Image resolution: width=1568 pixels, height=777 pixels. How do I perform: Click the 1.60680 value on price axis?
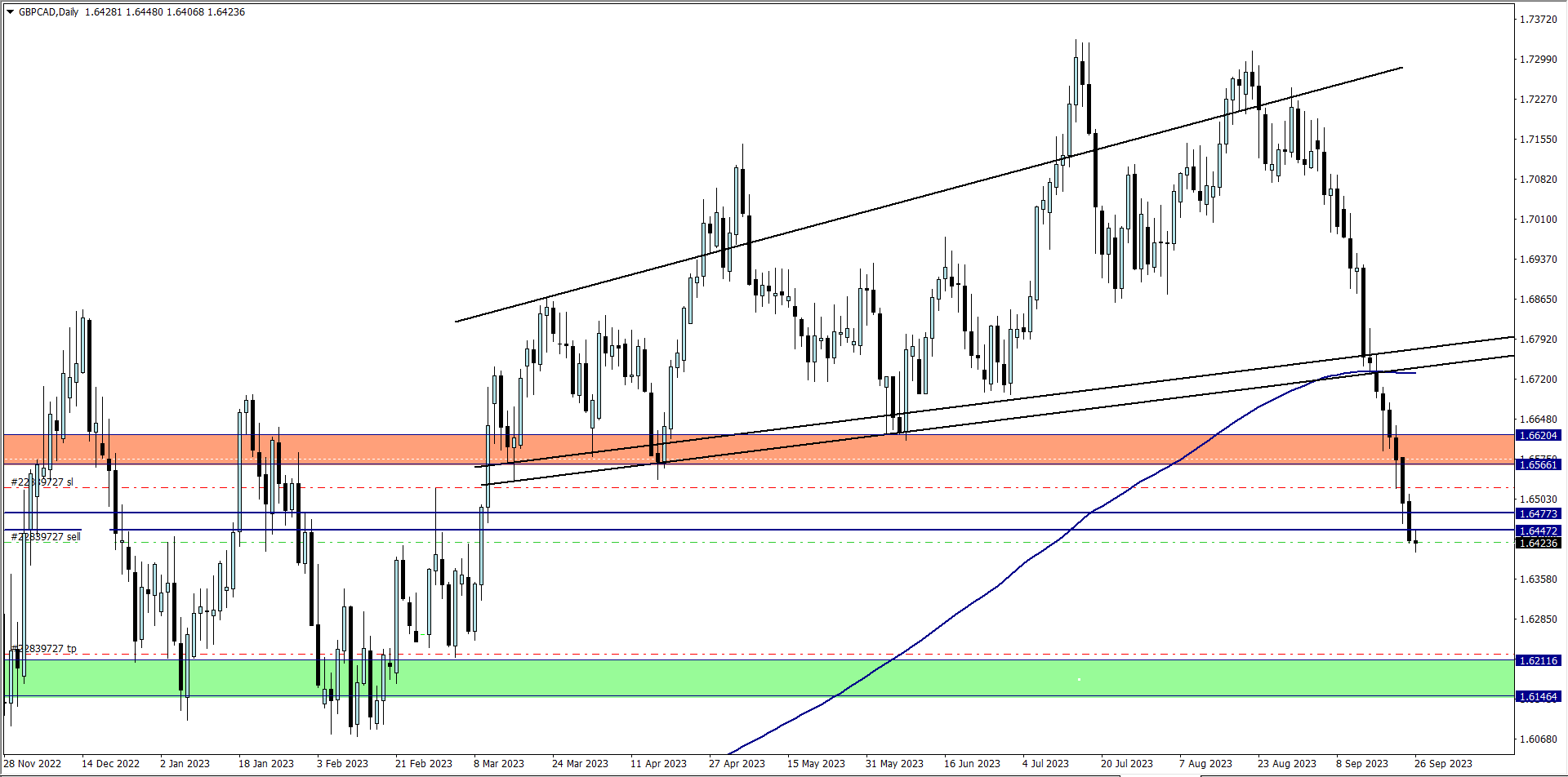coord(1538,739)
